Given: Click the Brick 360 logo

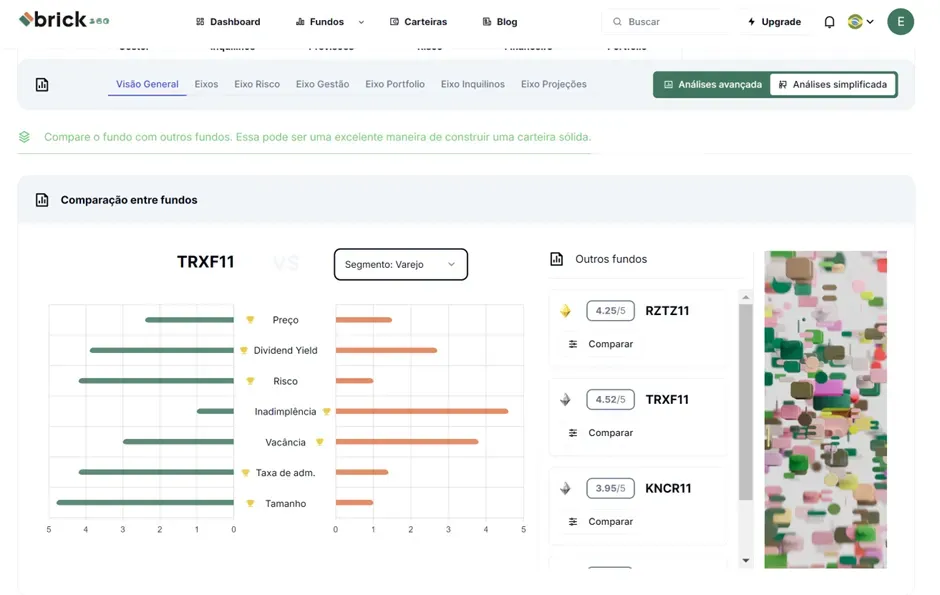Looking at the screenshot, I should [64, 20].
